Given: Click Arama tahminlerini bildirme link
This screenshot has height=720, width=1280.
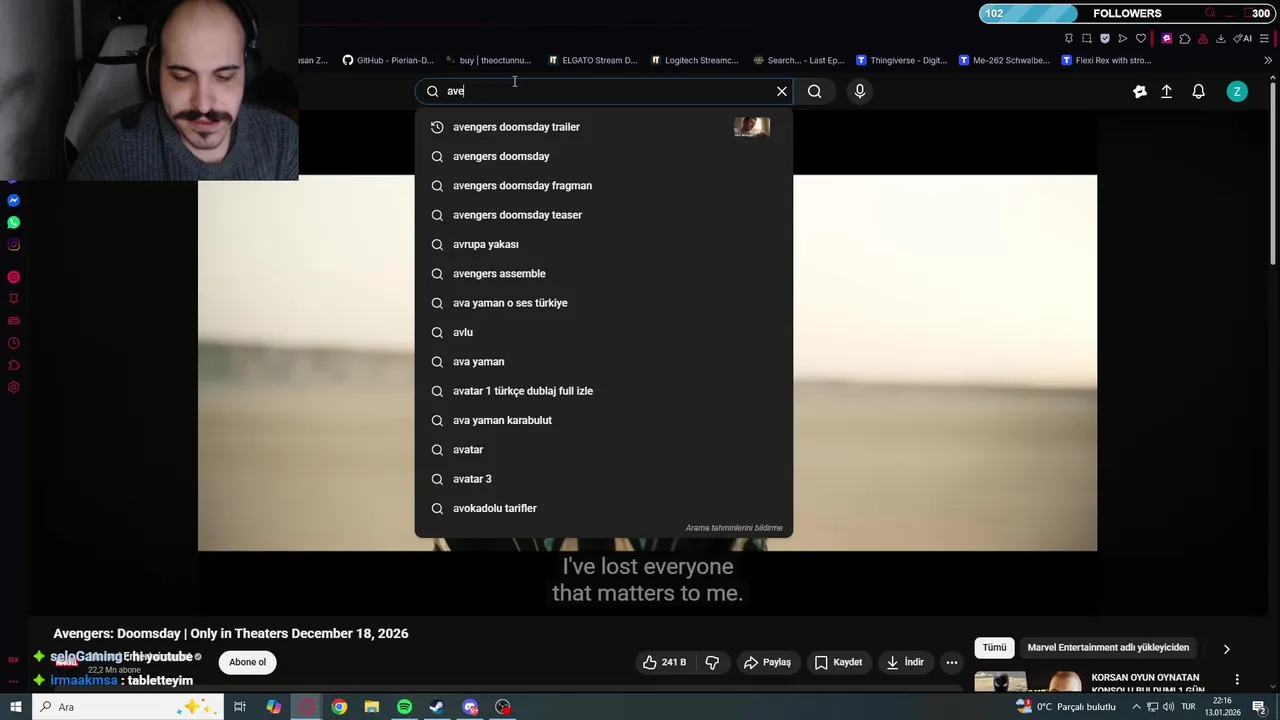Looking at the screenshot, I should [x=734, y=528].
